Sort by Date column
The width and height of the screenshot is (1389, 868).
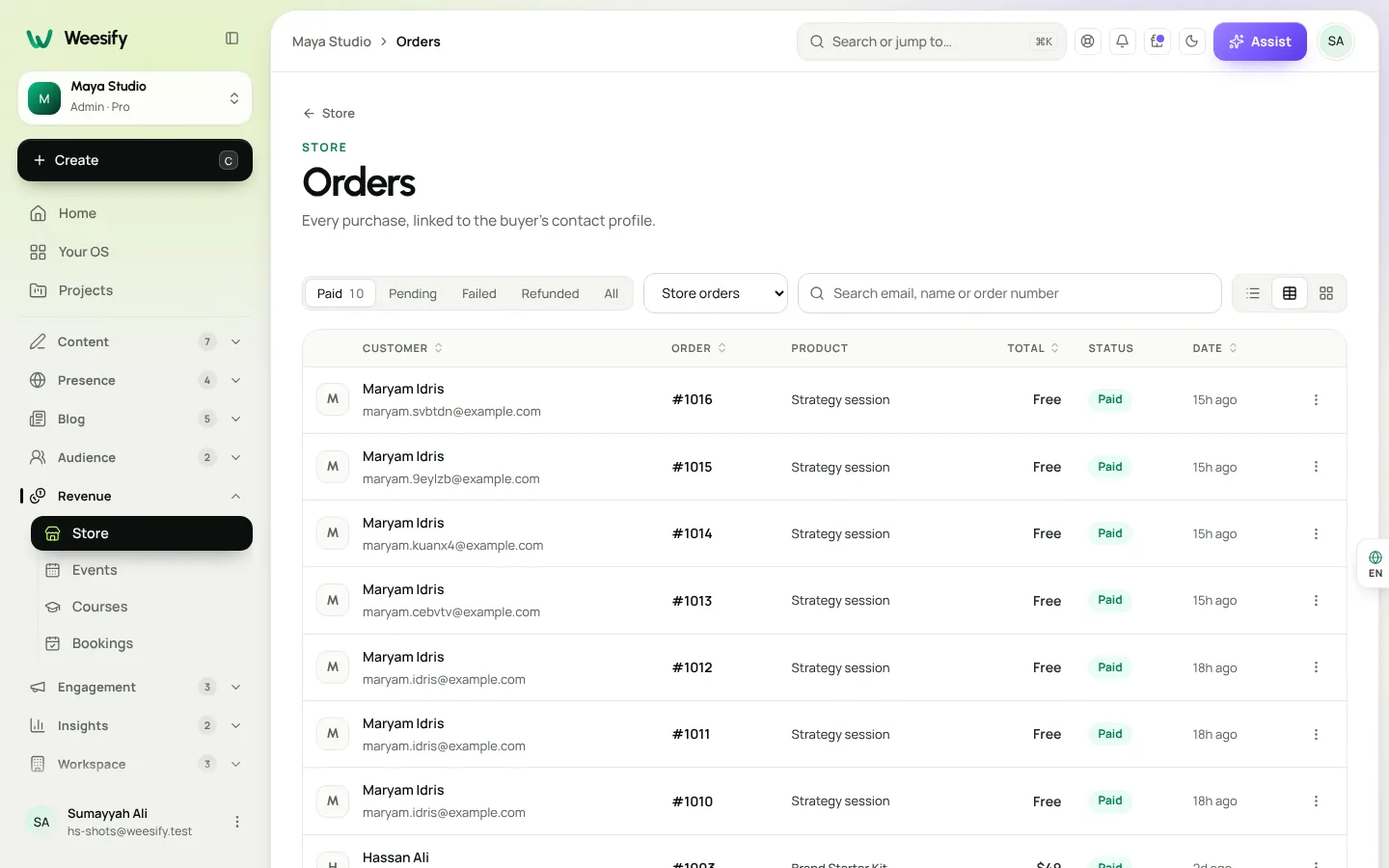[1214, 348]
